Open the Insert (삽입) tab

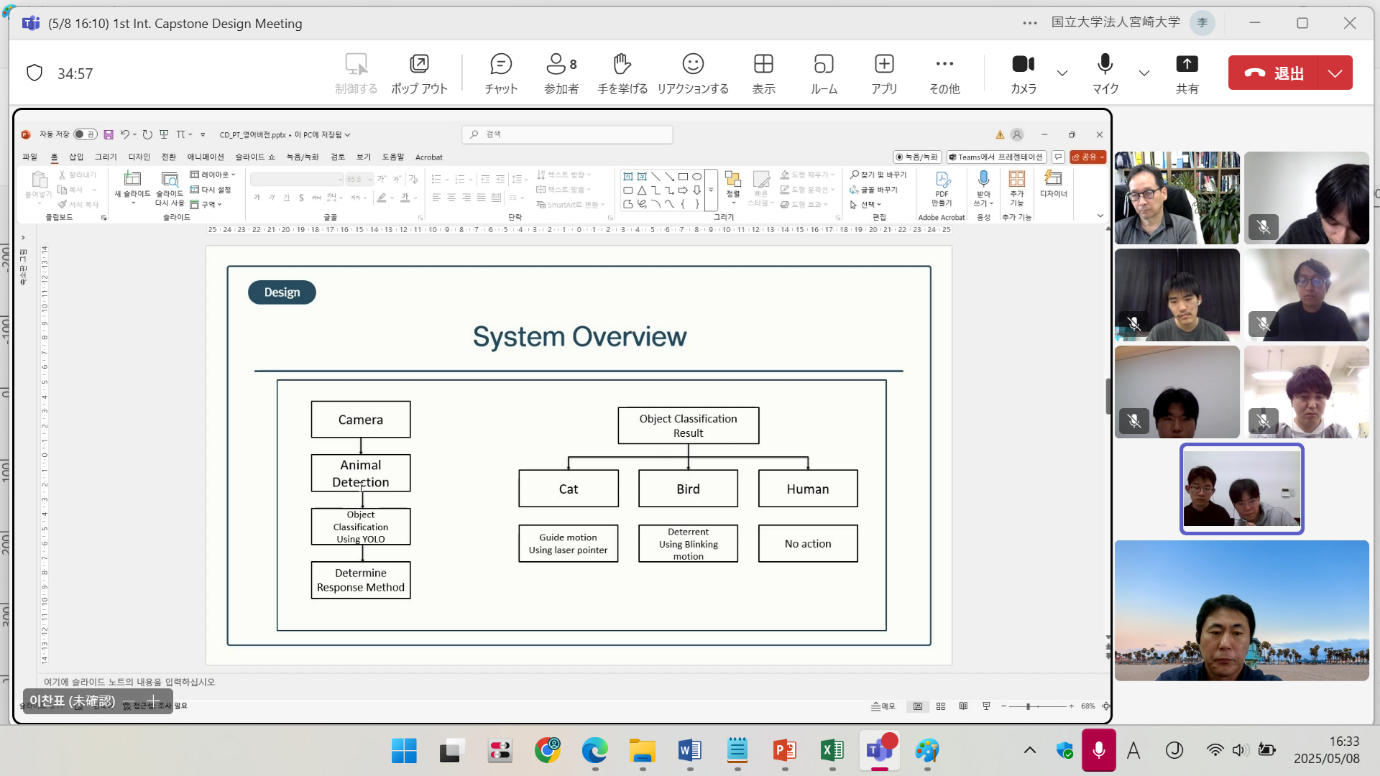tap(77, 157)
